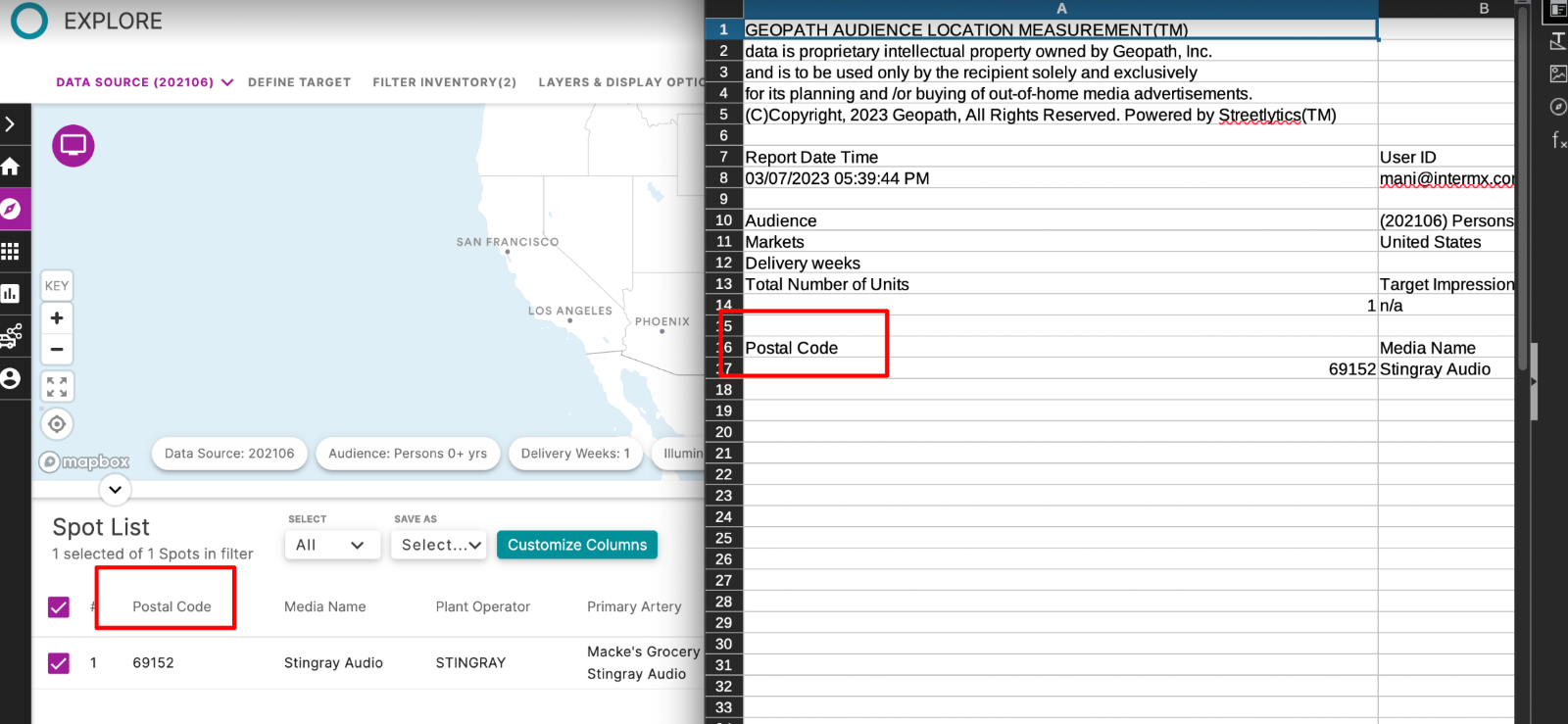
Task: Click spreadsheet cell containing 69152
Action: 1060,369
